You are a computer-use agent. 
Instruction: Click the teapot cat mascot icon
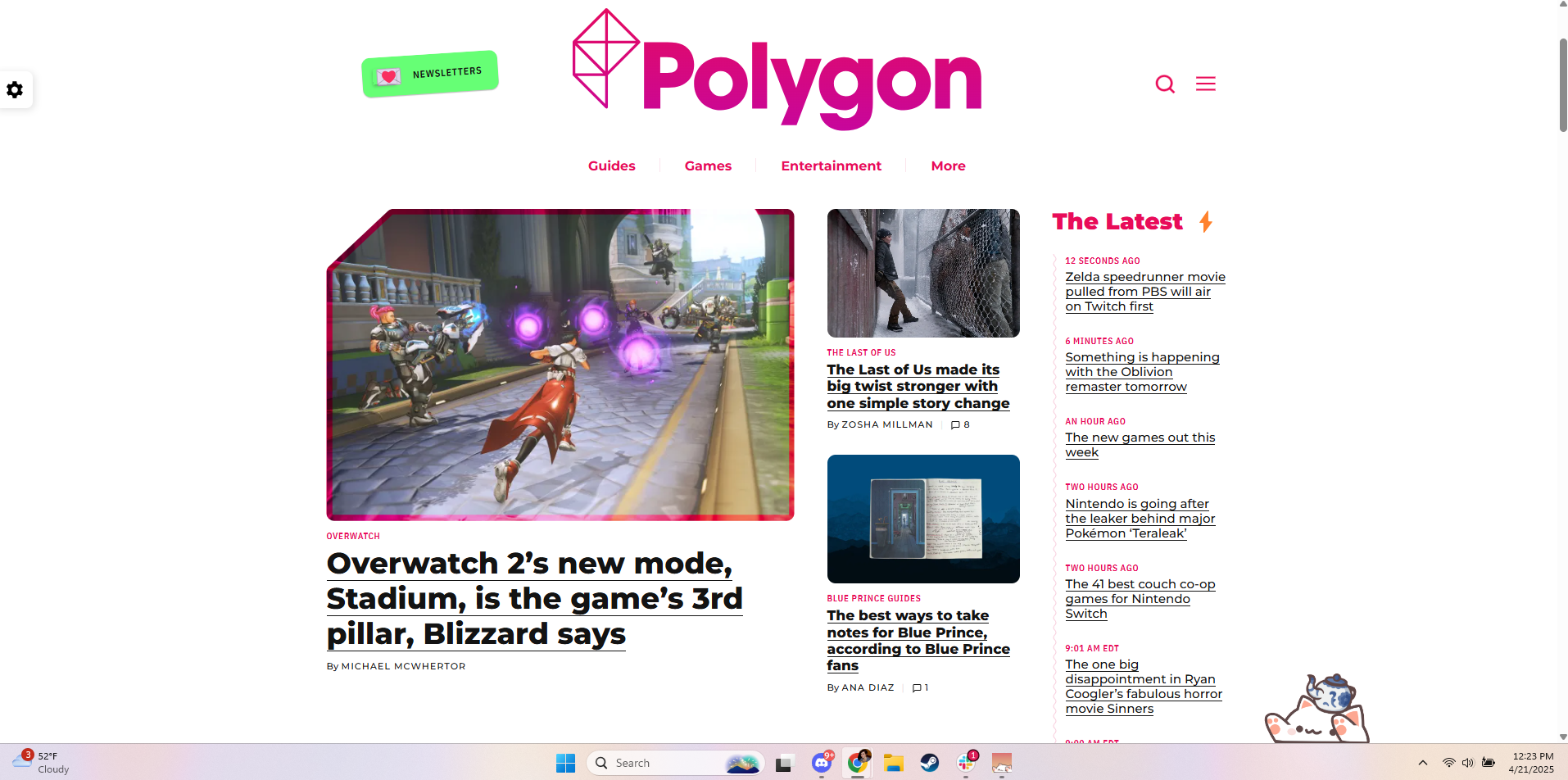(x=1316, y=710)
